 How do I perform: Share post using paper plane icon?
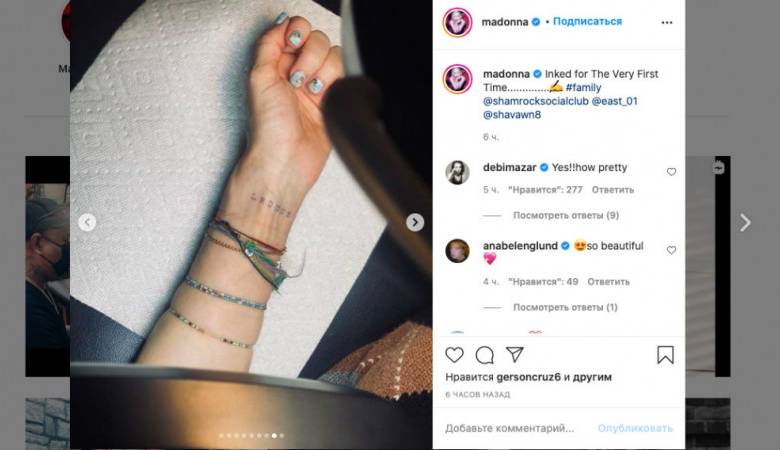pos(515,354)
